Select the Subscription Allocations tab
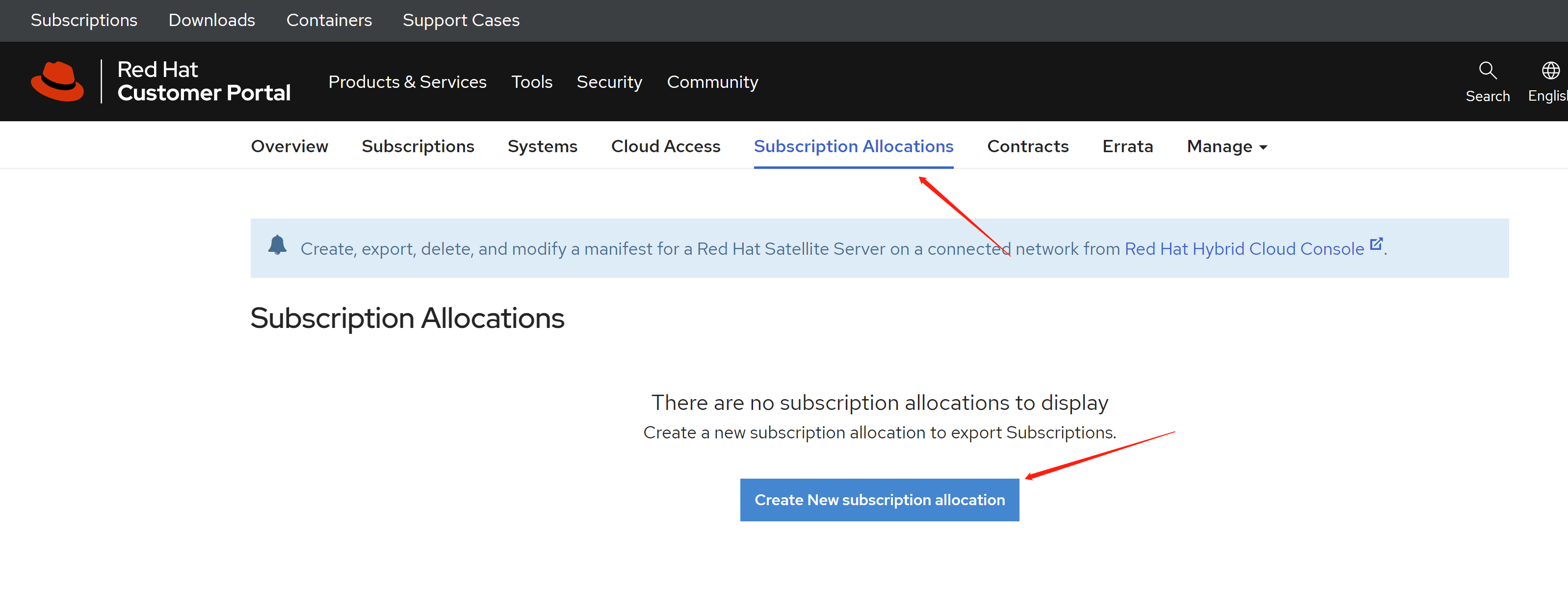 (853, 147)
